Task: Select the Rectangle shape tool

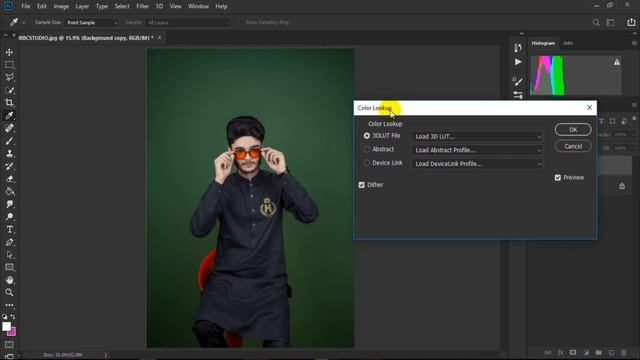Action: 9,267
